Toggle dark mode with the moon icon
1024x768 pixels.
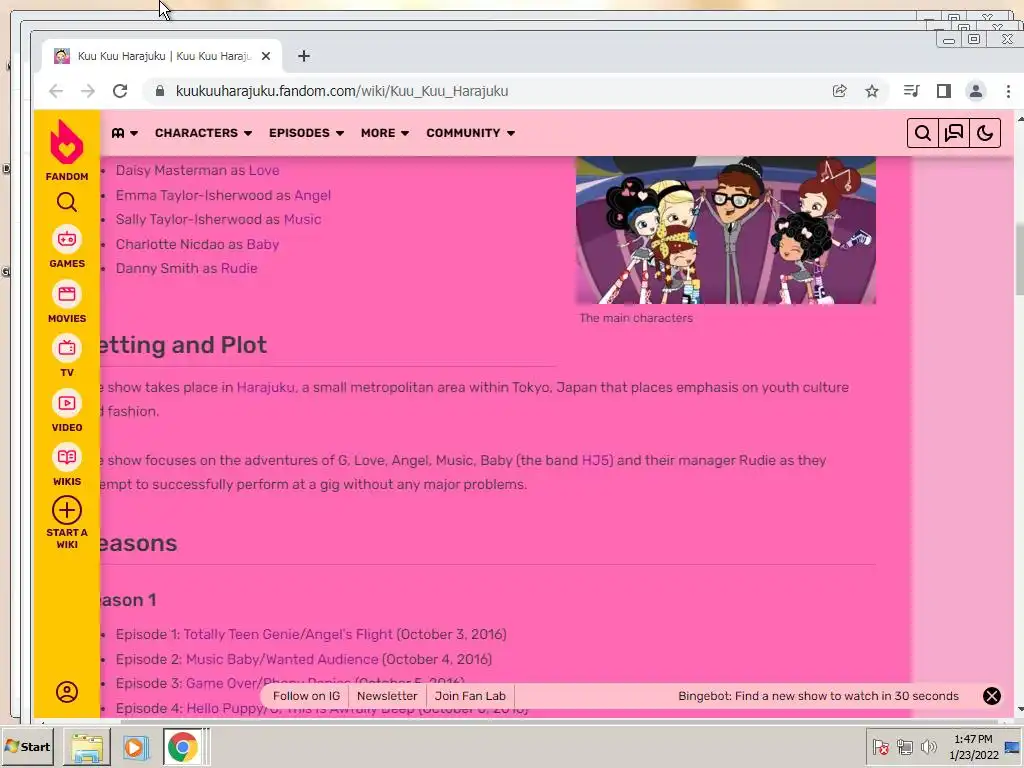(985, 133)
